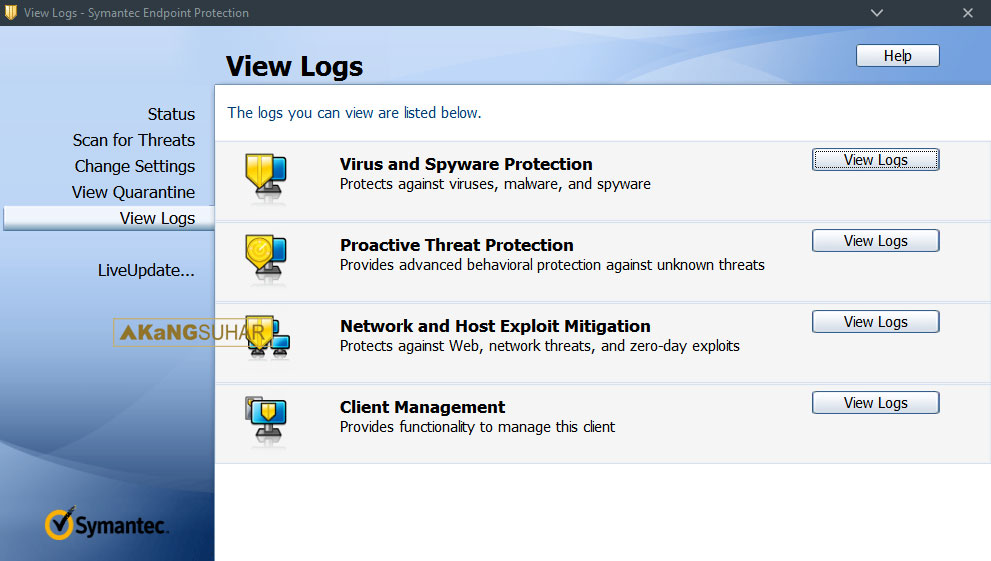Click the Symantec logo in the sidebar
This screenshot has height=561, width=991.
pyautogui.click(x=106, y=524)
